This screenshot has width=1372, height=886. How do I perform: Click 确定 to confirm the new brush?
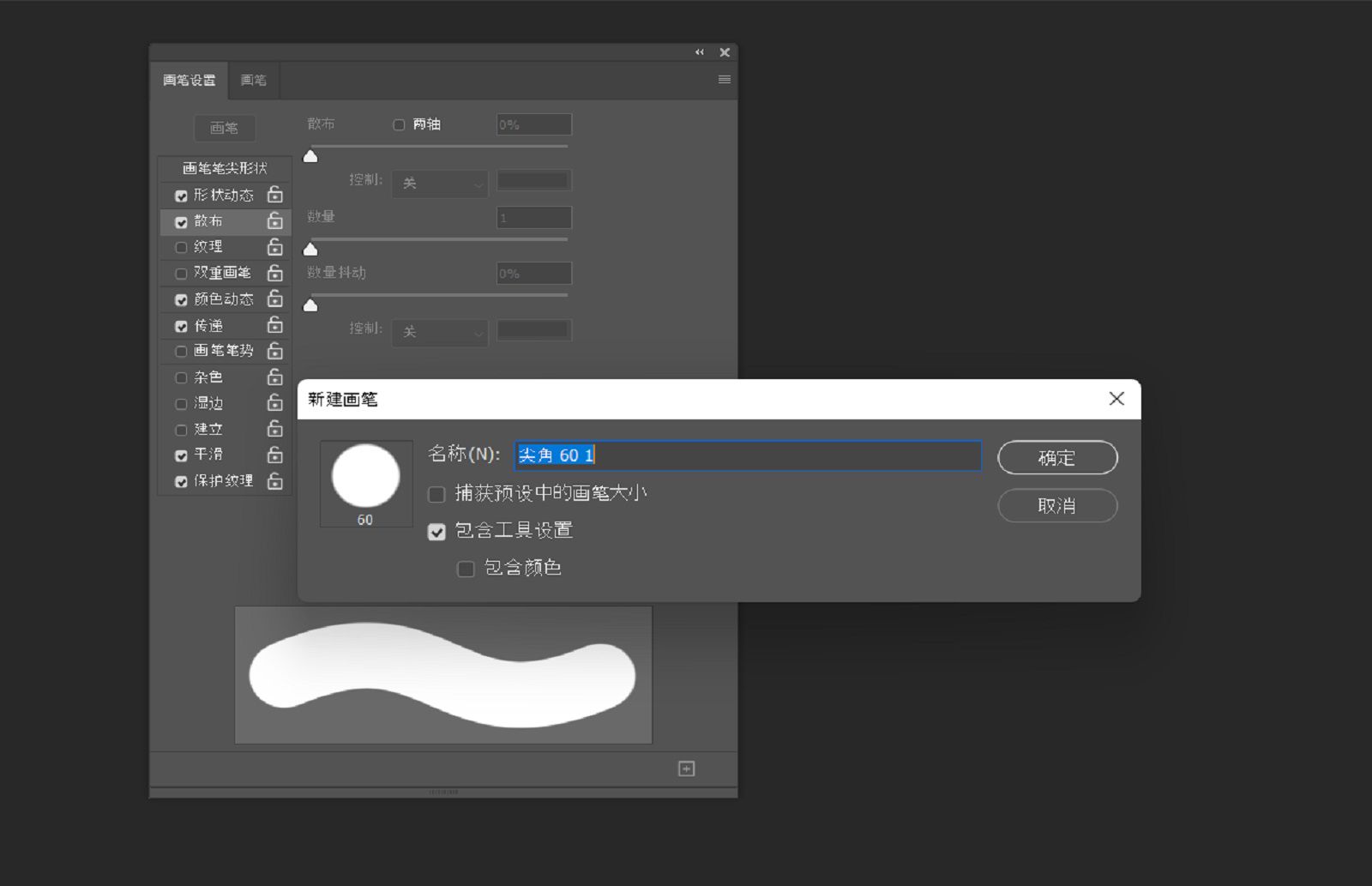pos(1057,458)
